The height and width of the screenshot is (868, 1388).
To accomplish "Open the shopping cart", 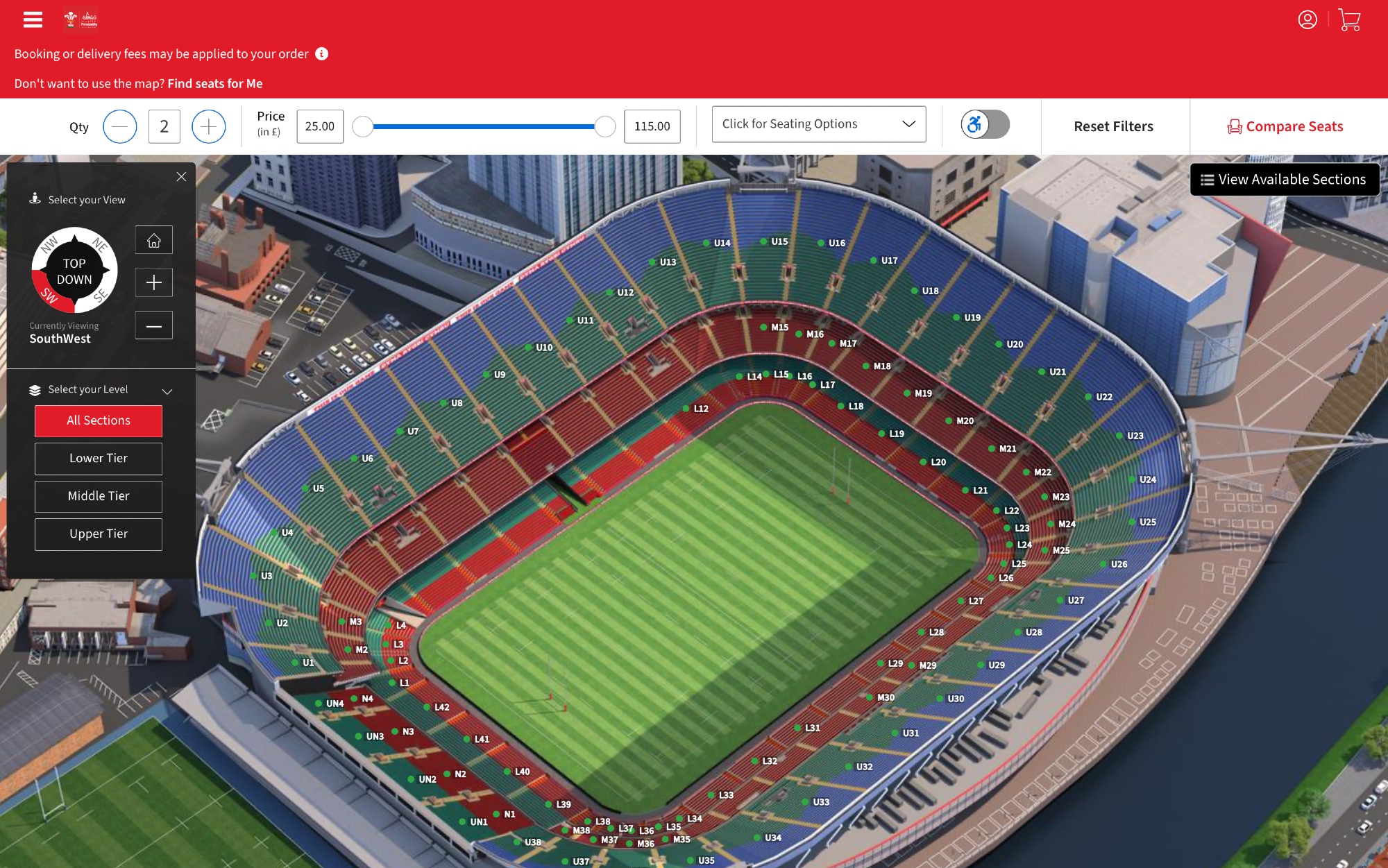I will 1349,19.
